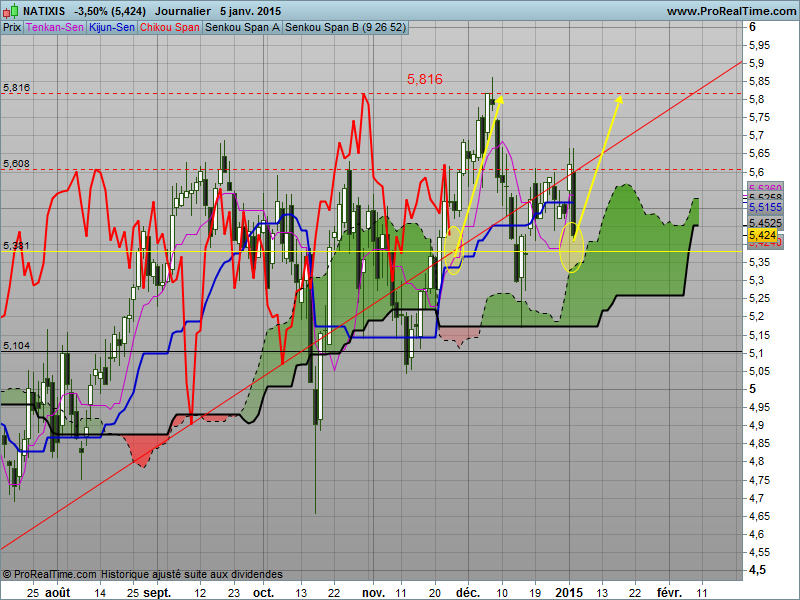
Task: Click the bold 6 price axis label
Action: (753, 27)
